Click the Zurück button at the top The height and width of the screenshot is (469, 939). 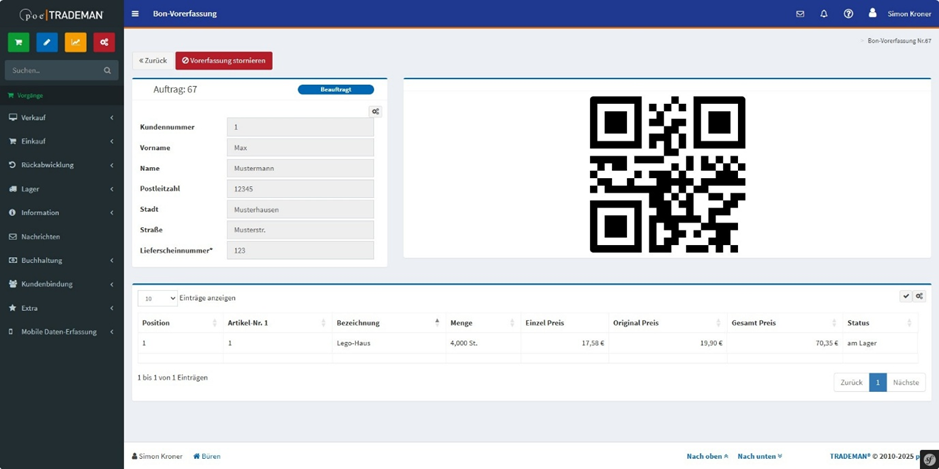153,60
